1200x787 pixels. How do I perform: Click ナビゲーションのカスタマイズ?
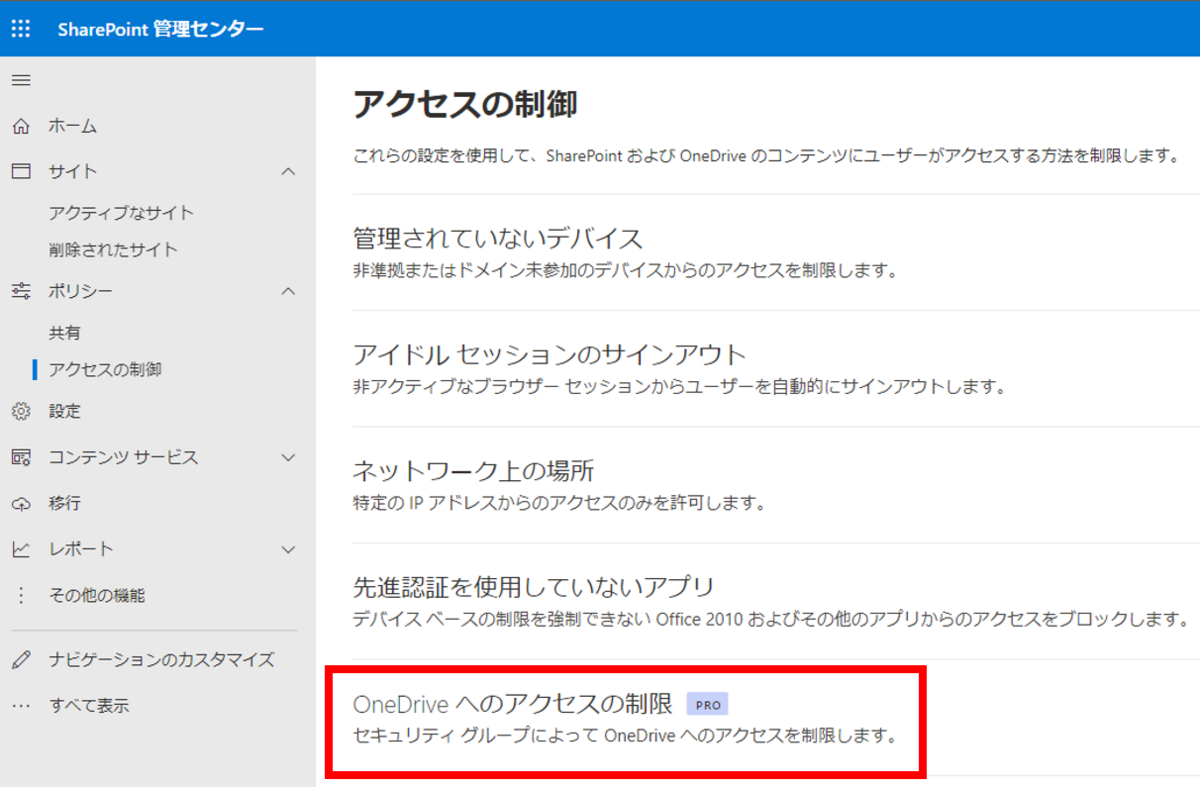pyautogui.click(x=162, y=660)
